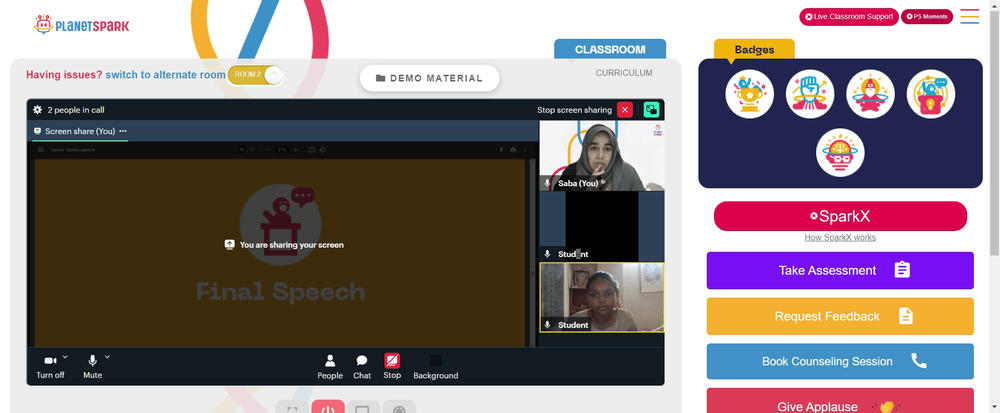1000x413 pixels.
Task: Turn off the camera
Action: [x=50, y=366]
